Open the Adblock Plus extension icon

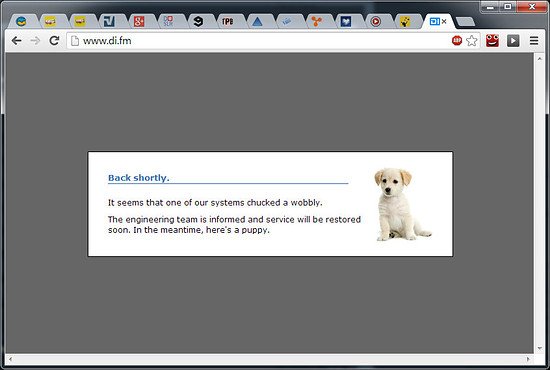click(x=457, y=41)
